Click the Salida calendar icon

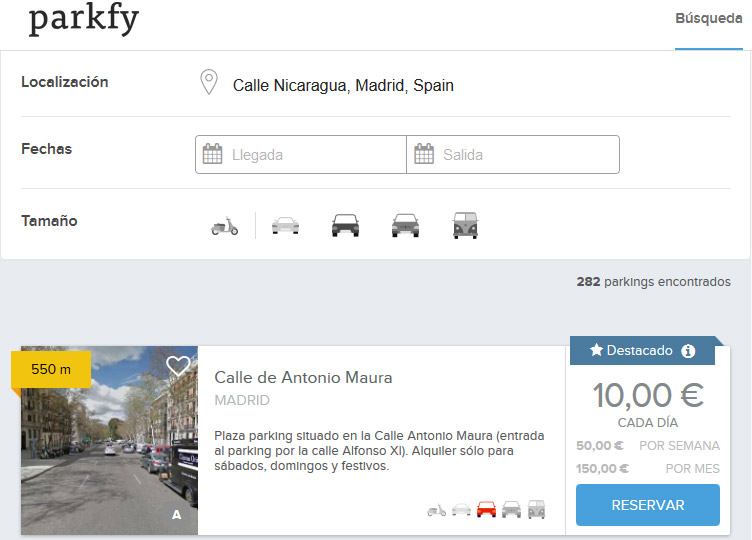click(424, 154)
